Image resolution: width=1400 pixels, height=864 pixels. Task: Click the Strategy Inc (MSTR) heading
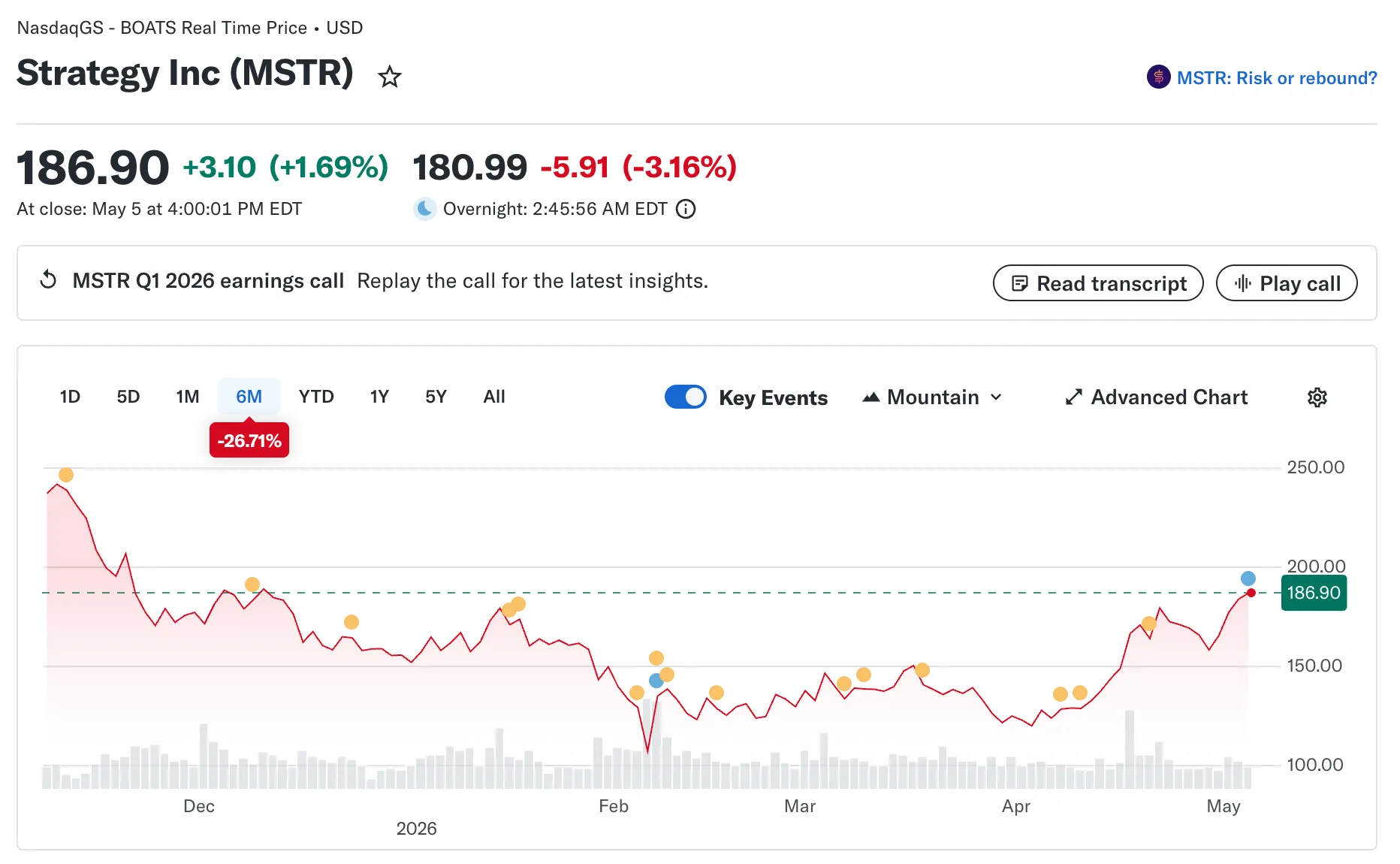click(185, 73)
